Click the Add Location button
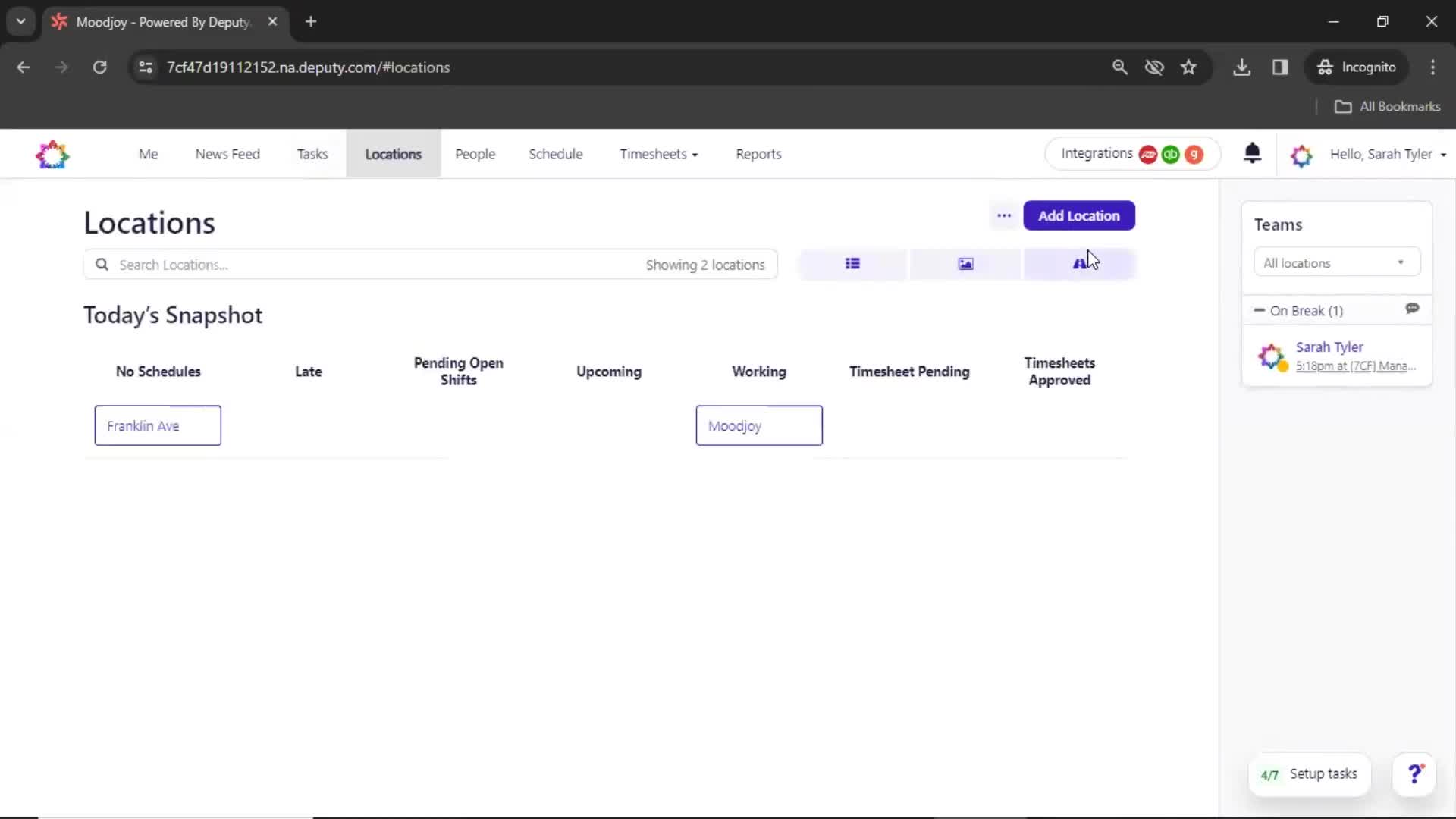 (x=1079, y=215)
